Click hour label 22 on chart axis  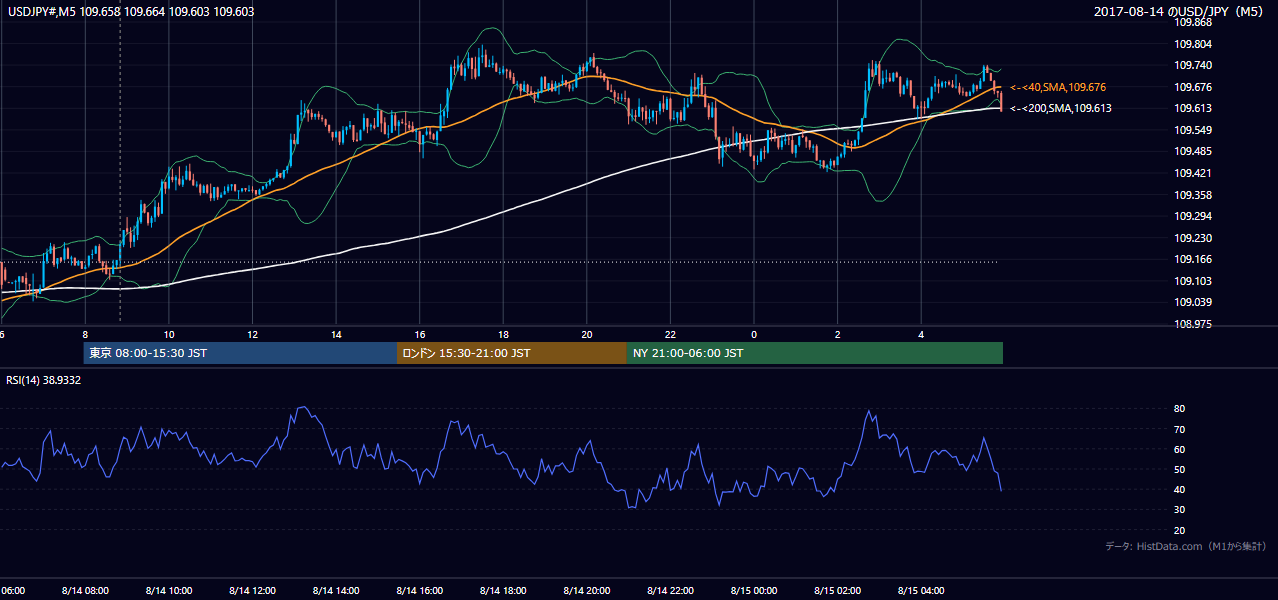pos(671,335)
